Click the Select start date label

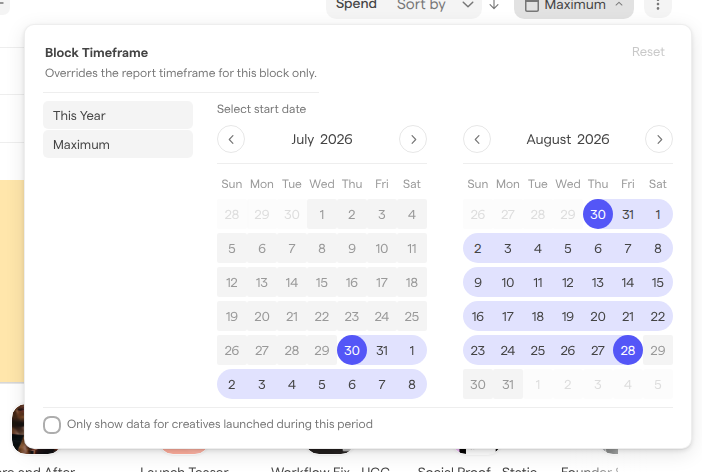pos(261,109)
